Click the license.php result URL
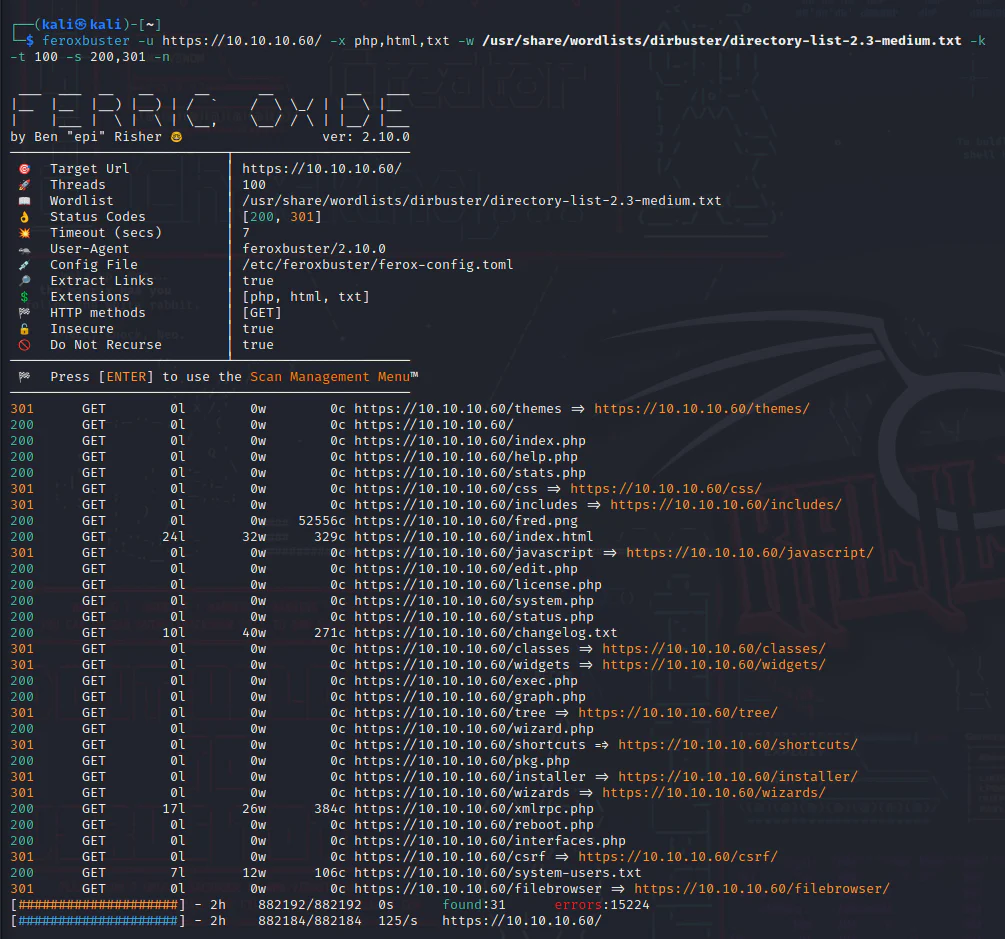Image resolution: width=1005 pixels, height=939 pixels. point(478,585)
